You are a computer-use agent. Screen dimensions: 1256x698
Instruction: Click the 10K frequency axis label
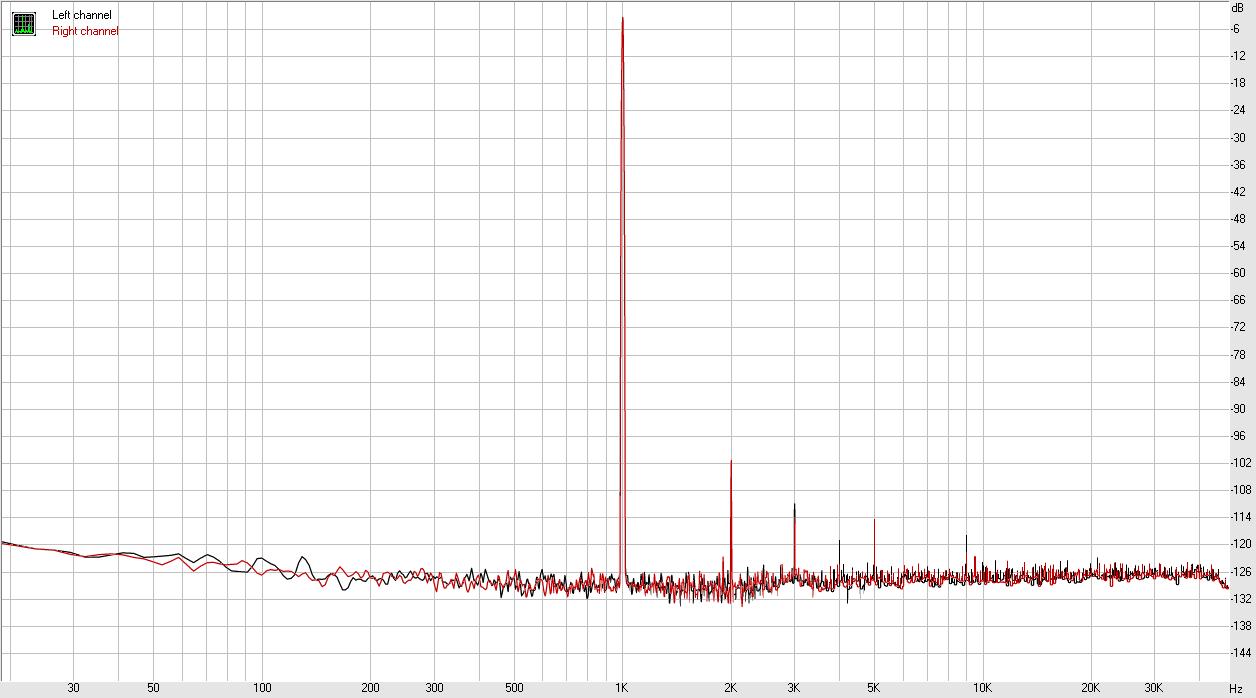[x=983, y=688]
